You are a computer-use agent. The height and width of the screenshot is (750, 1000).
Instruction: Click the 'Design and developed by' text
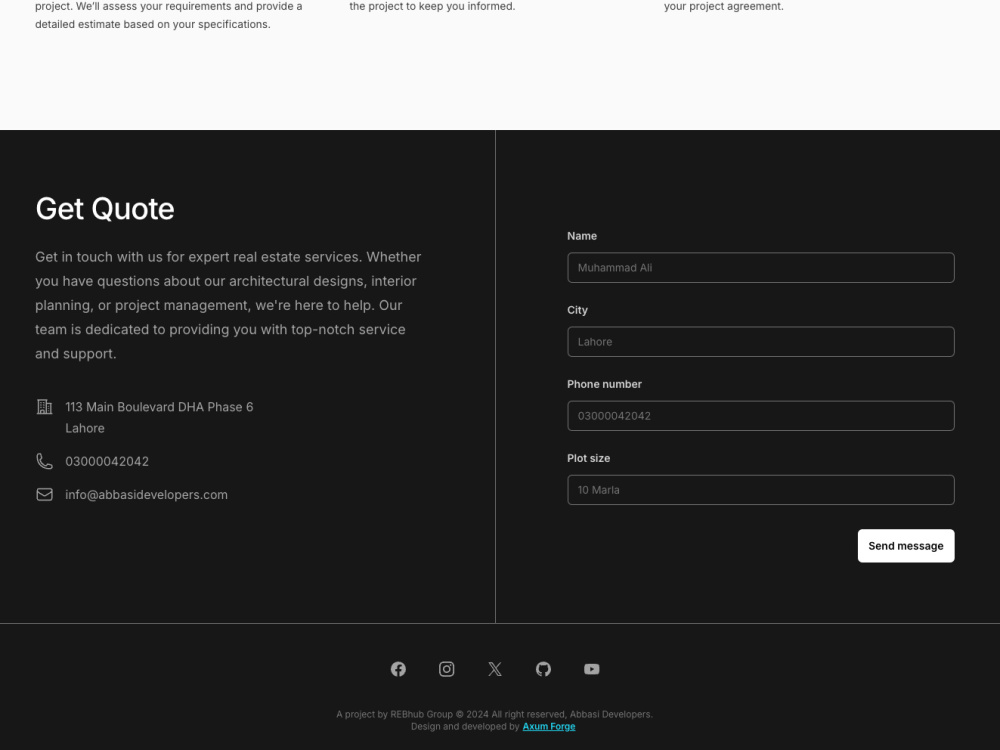pos(465,726)
